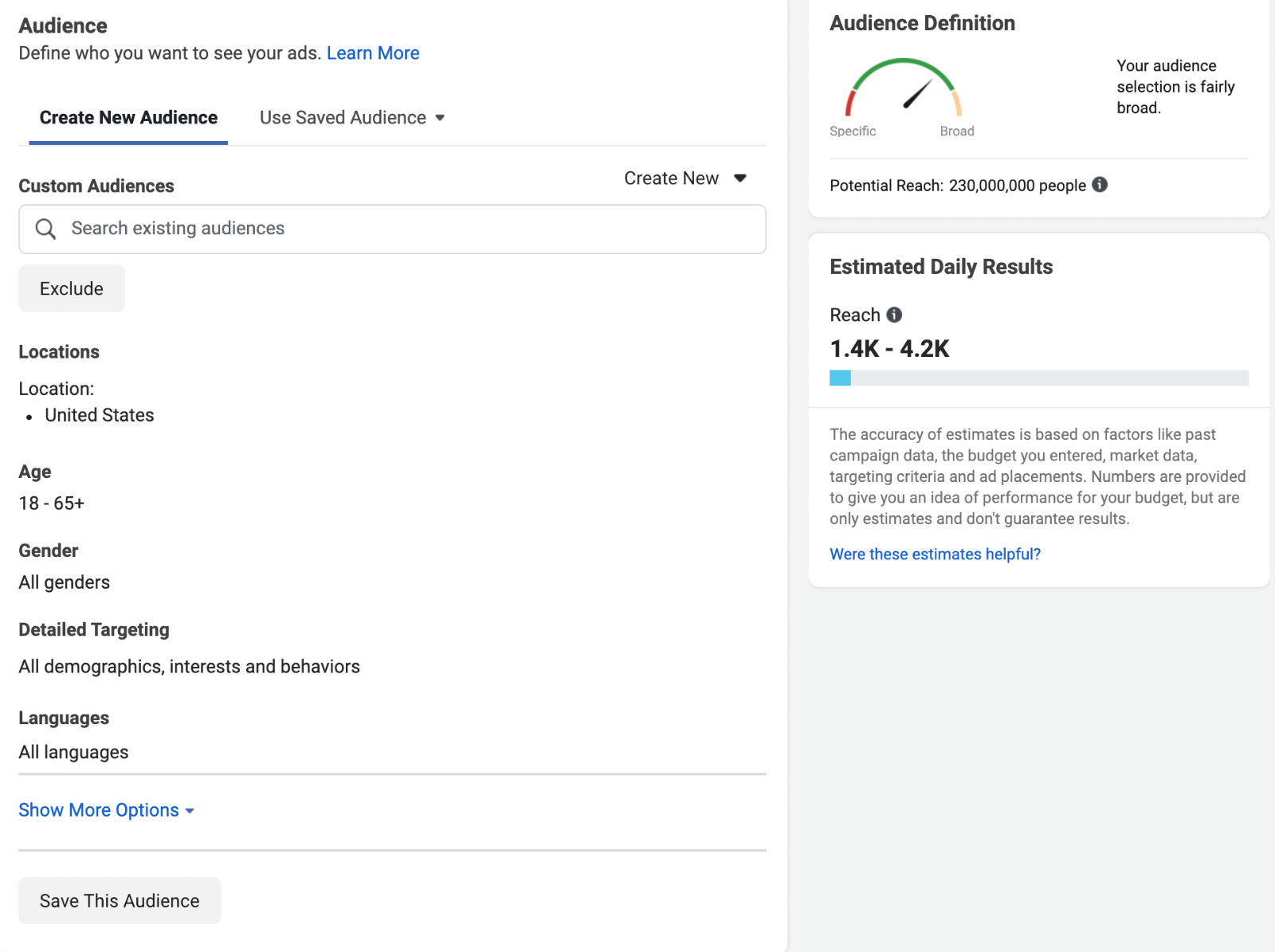Click Save This Audience button
Screen dimensions: 1275x952
point(120,901)
